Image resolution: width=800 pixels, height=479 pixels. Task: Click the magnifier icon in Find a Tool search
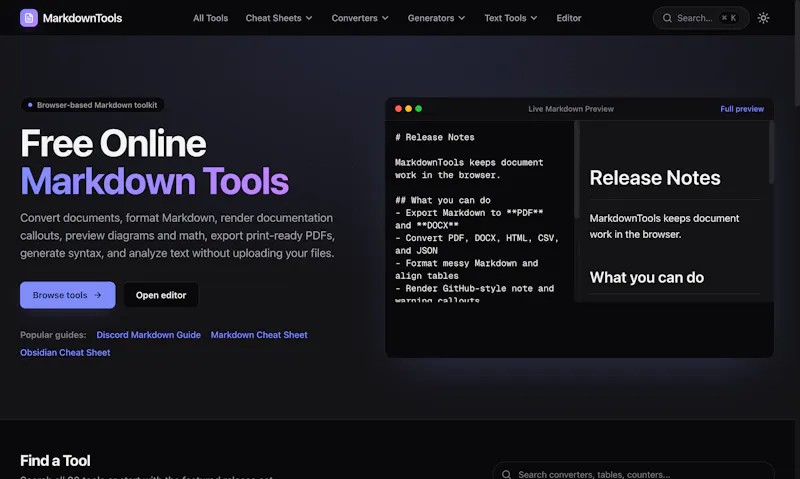(x=506, y=474)
